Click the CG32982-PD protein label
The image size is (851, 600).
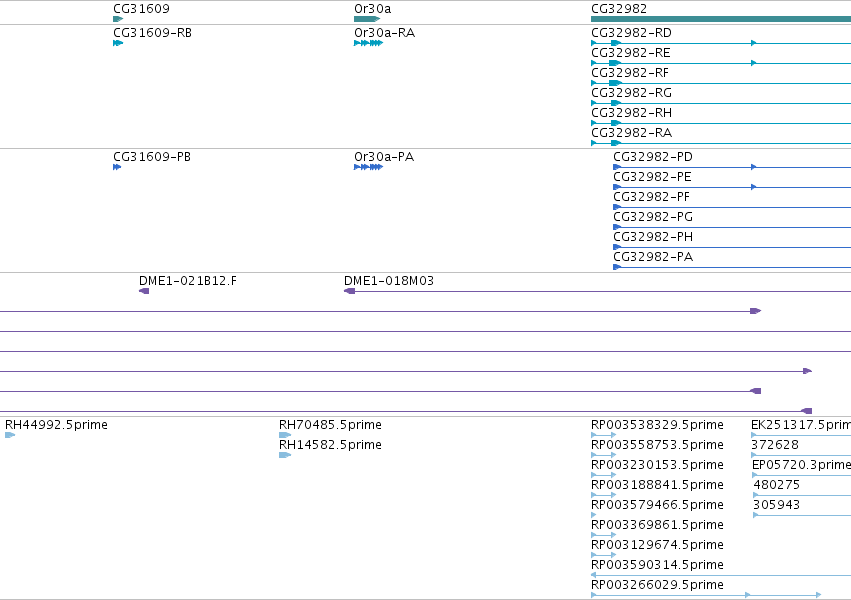653,157
